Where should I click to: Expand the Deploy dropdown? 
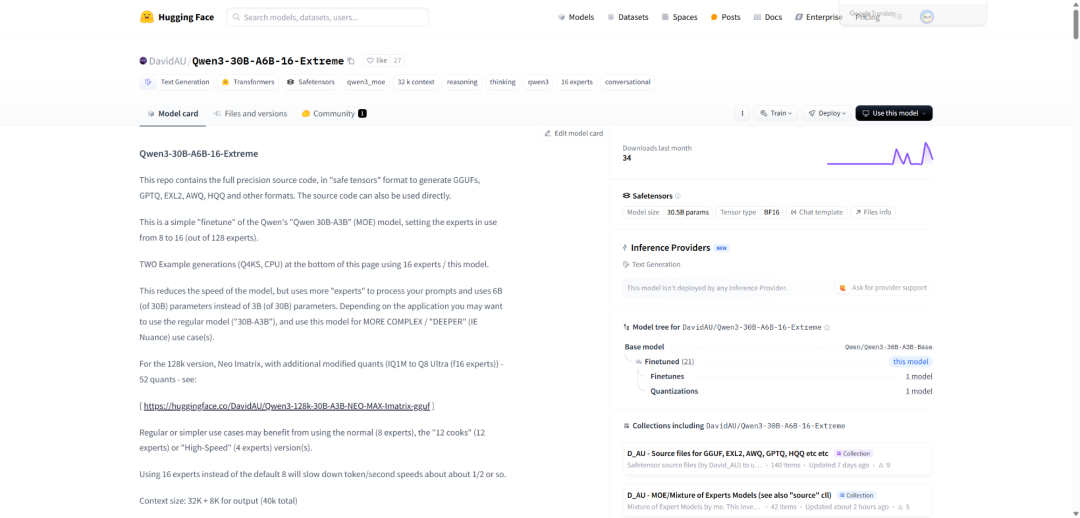[826, 113]
